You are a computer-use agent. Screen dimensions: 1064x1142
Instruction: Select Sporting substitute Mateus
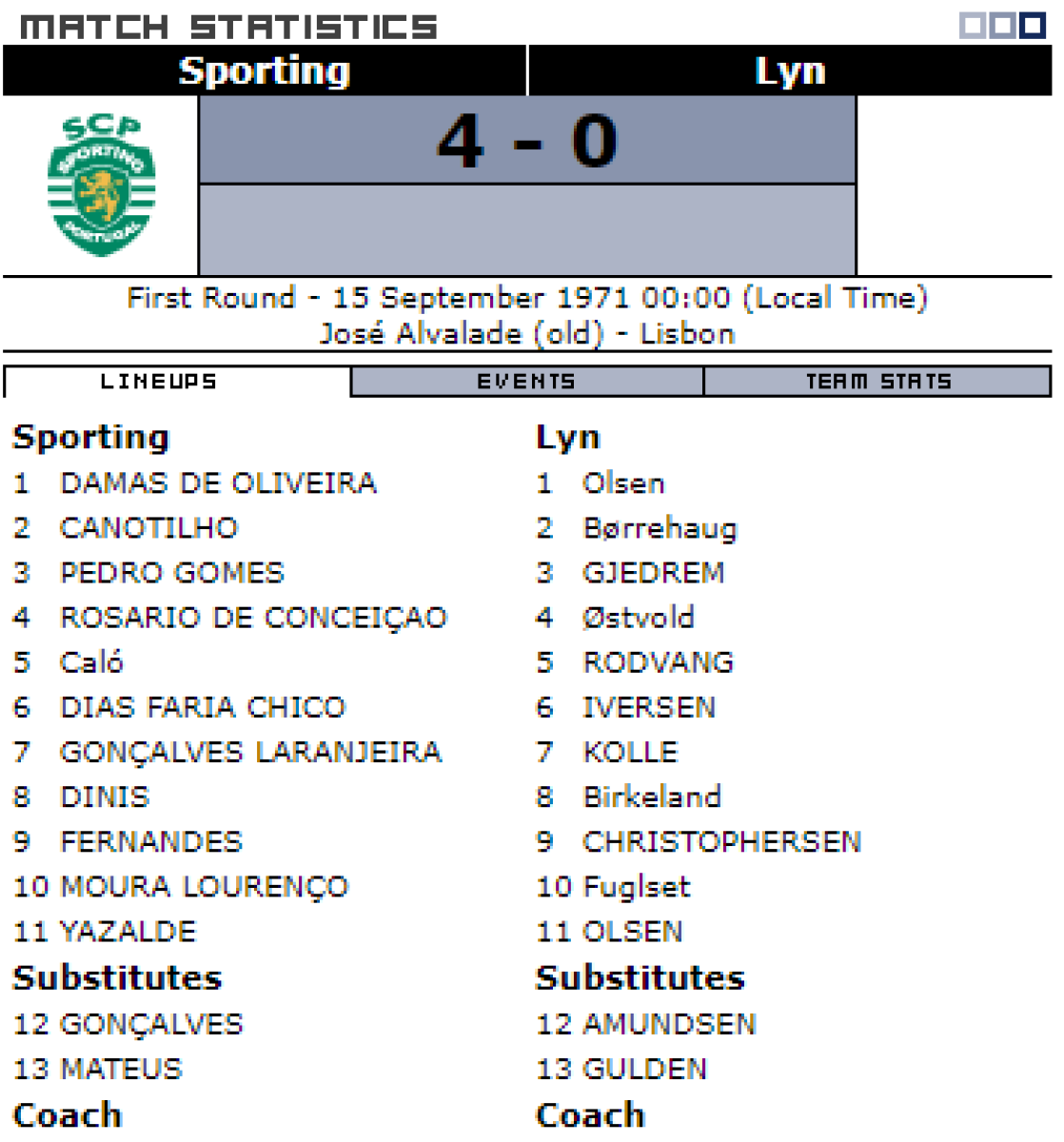pyautogui.click(x=121, y=1069)
